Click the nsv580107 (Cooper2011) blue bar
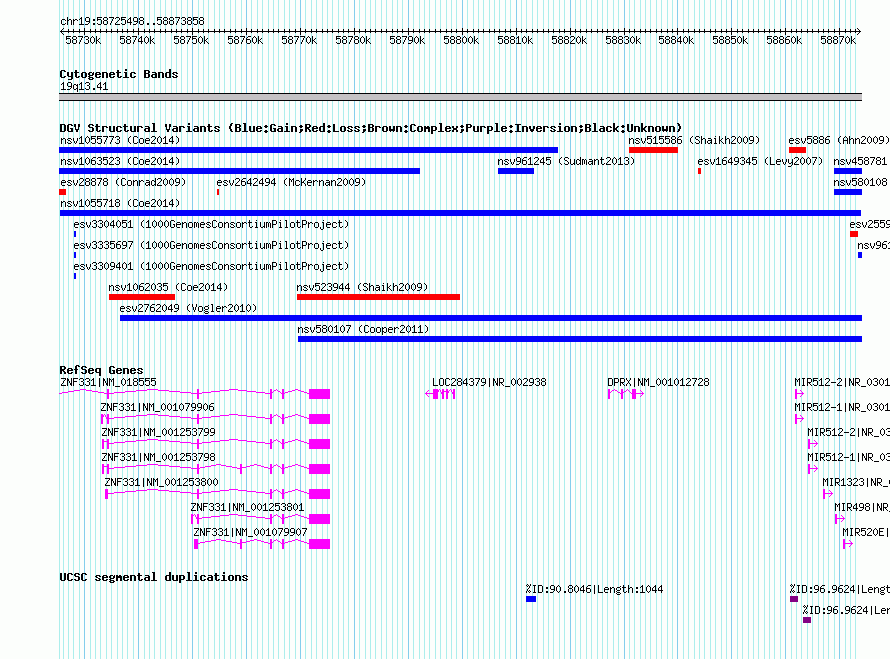 pos(580,339)
